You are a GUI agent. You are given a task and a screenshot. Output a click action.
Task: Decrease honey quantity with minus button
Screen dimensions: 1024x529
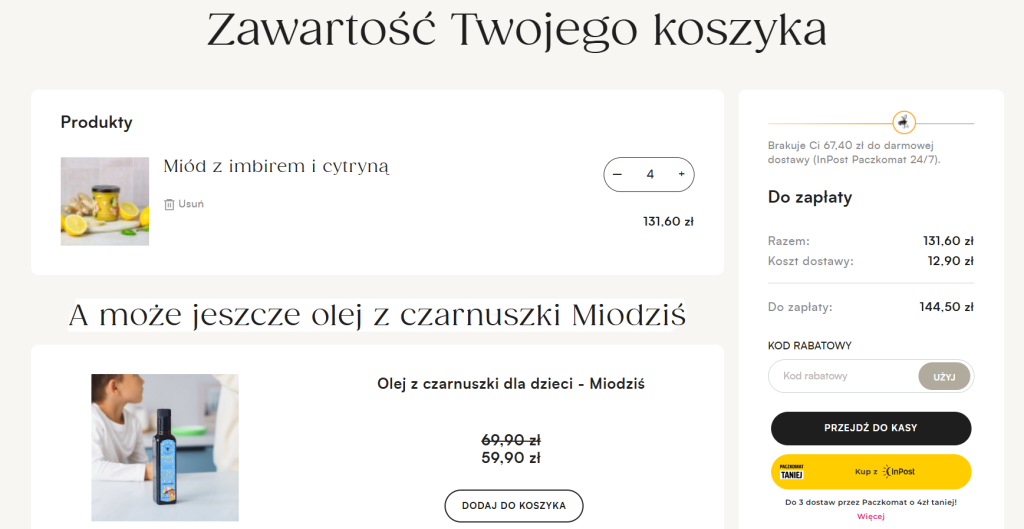point(617,174)
